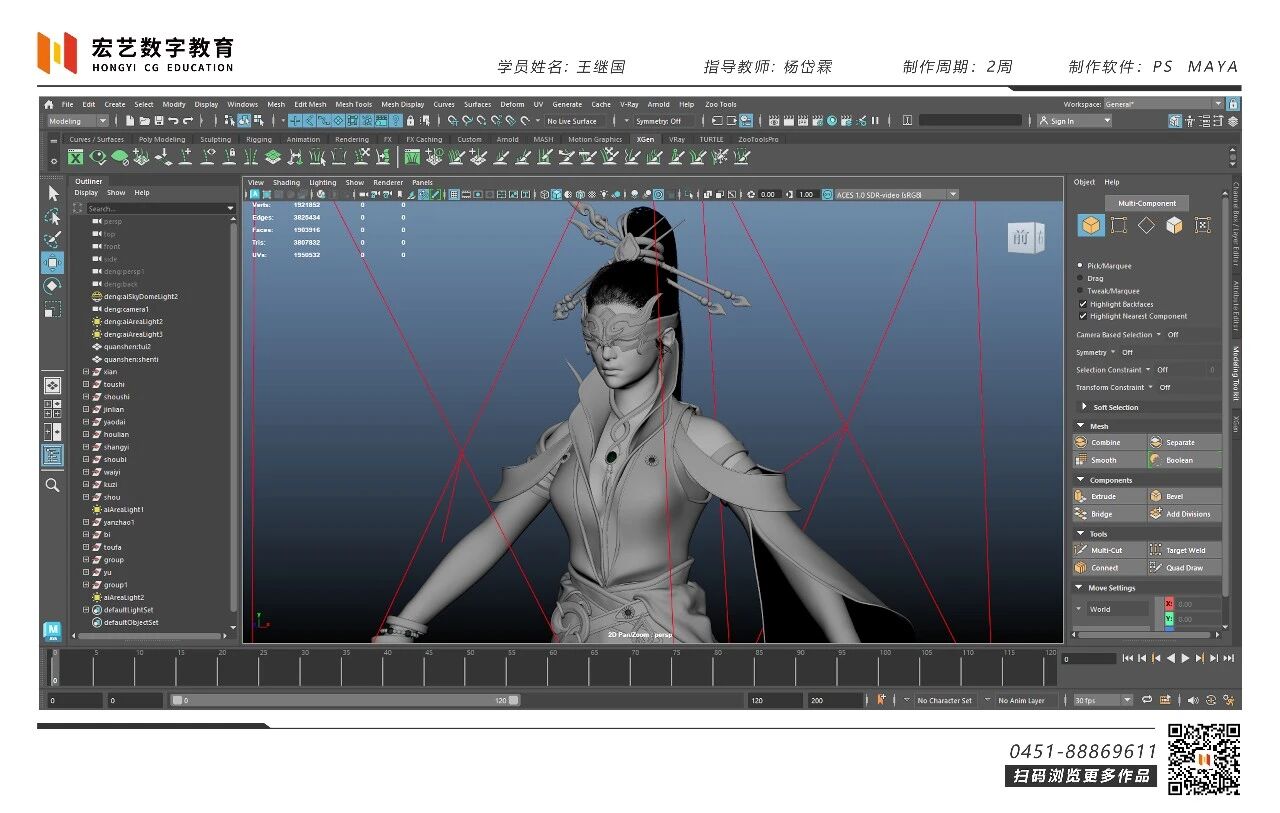Open the search magnifier in left sidebar

point(53,485)
